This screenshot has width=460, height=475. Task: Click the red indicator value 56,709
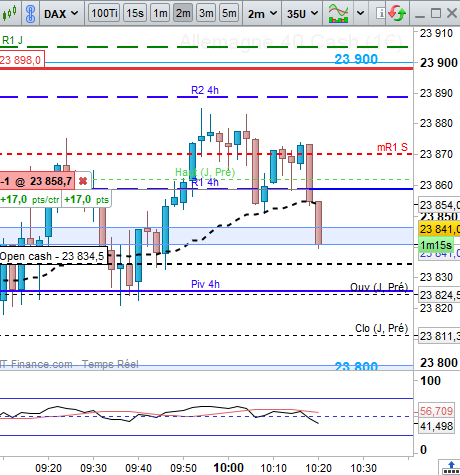click(x=436, y=411)
